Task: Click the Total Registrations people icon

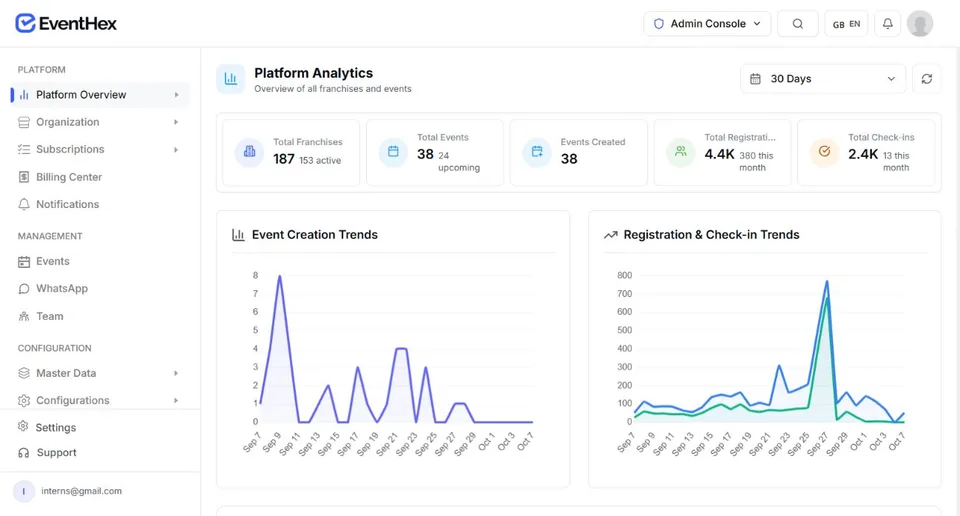Action: coord(681,151)
